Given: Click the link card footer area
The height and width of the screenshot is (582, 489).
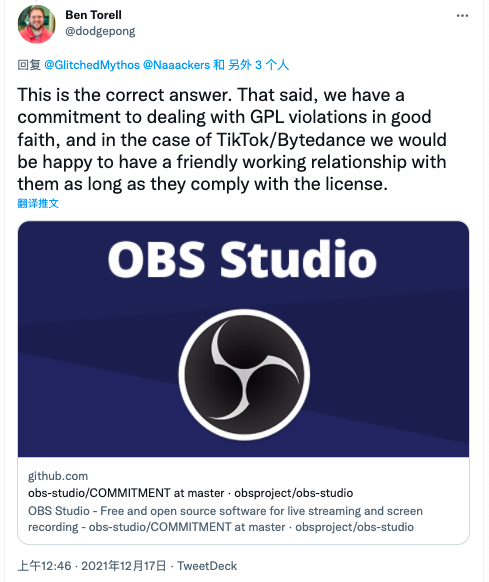Looking at the screenshot, I should [243, 501].
